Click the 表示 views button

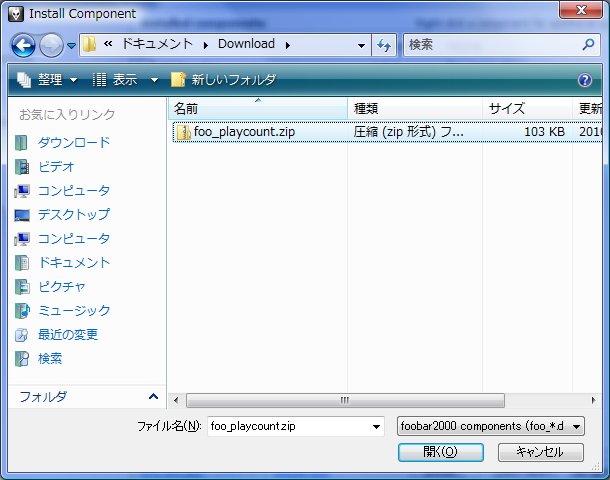[x=116, y=80]
